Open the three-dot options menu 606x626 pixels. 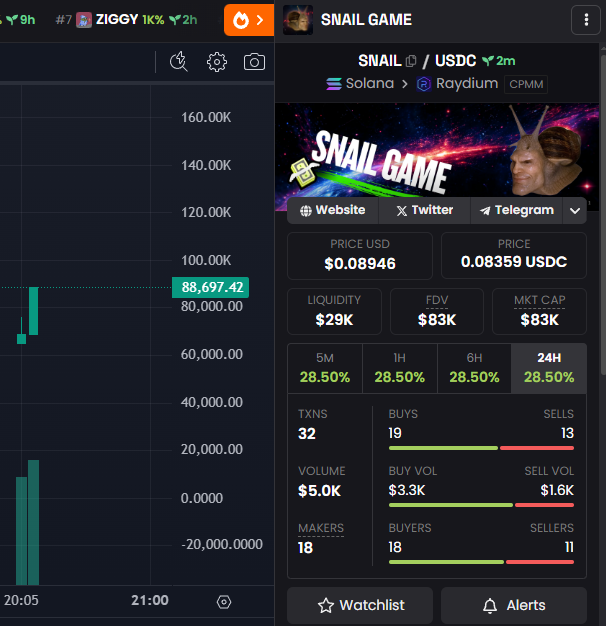pos(586,20)
